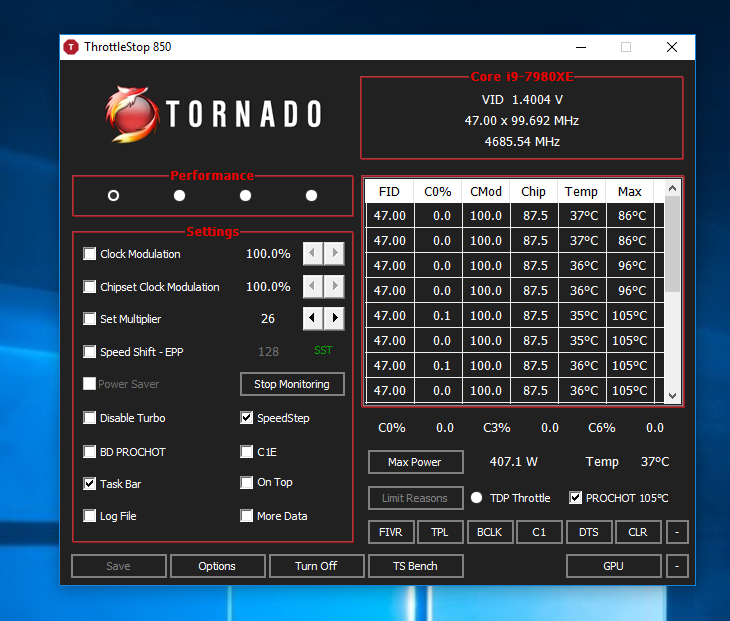Image resolution: width=730 pixels, height=621 pixels.
Task: Click the DTS button
Action: (589, 532)
